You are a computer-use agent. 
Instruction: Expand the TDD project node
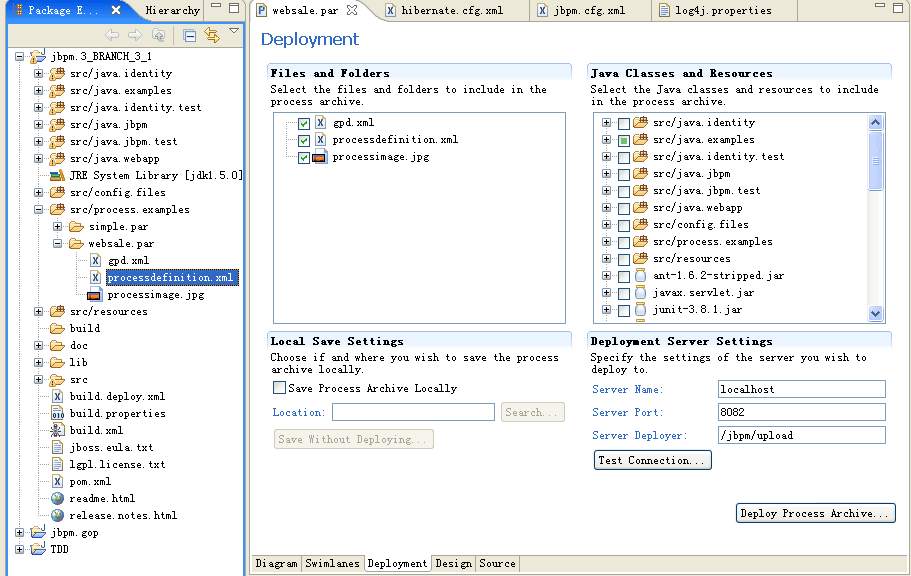(19, 549)
